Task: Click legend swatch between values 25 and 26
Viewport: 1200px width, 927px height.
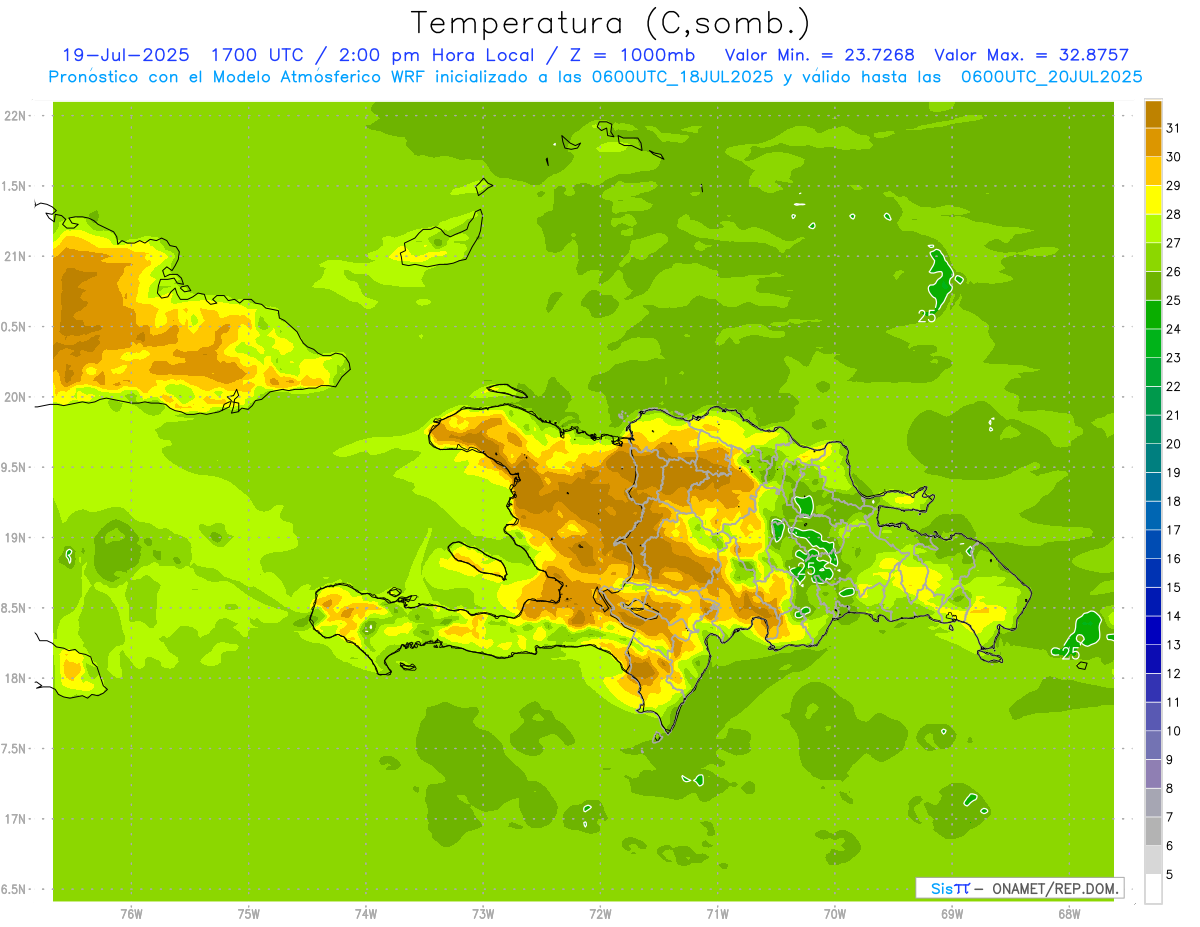Action: click(1153, 285)
